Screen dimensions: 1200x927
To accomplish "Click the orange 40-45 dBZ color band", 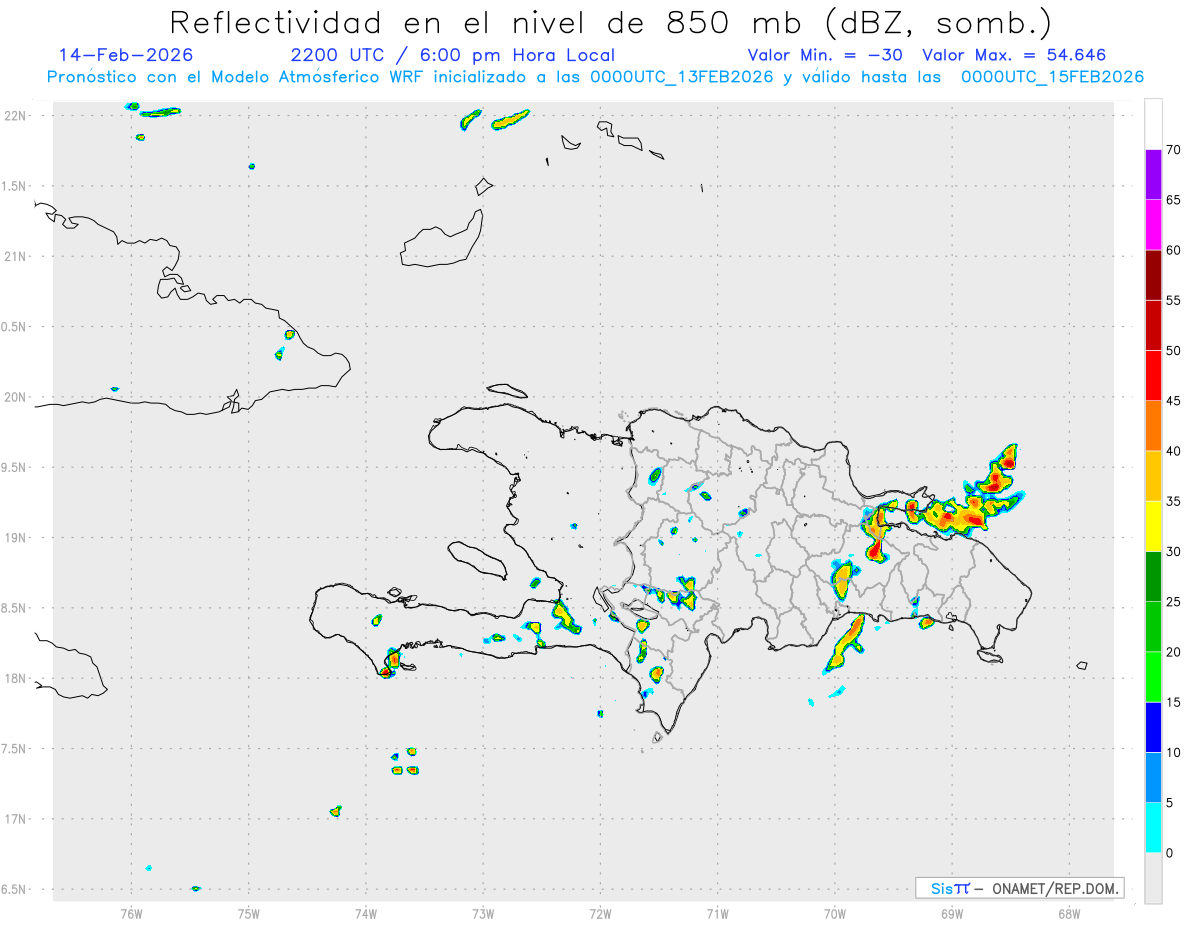I will (1153, 426).
